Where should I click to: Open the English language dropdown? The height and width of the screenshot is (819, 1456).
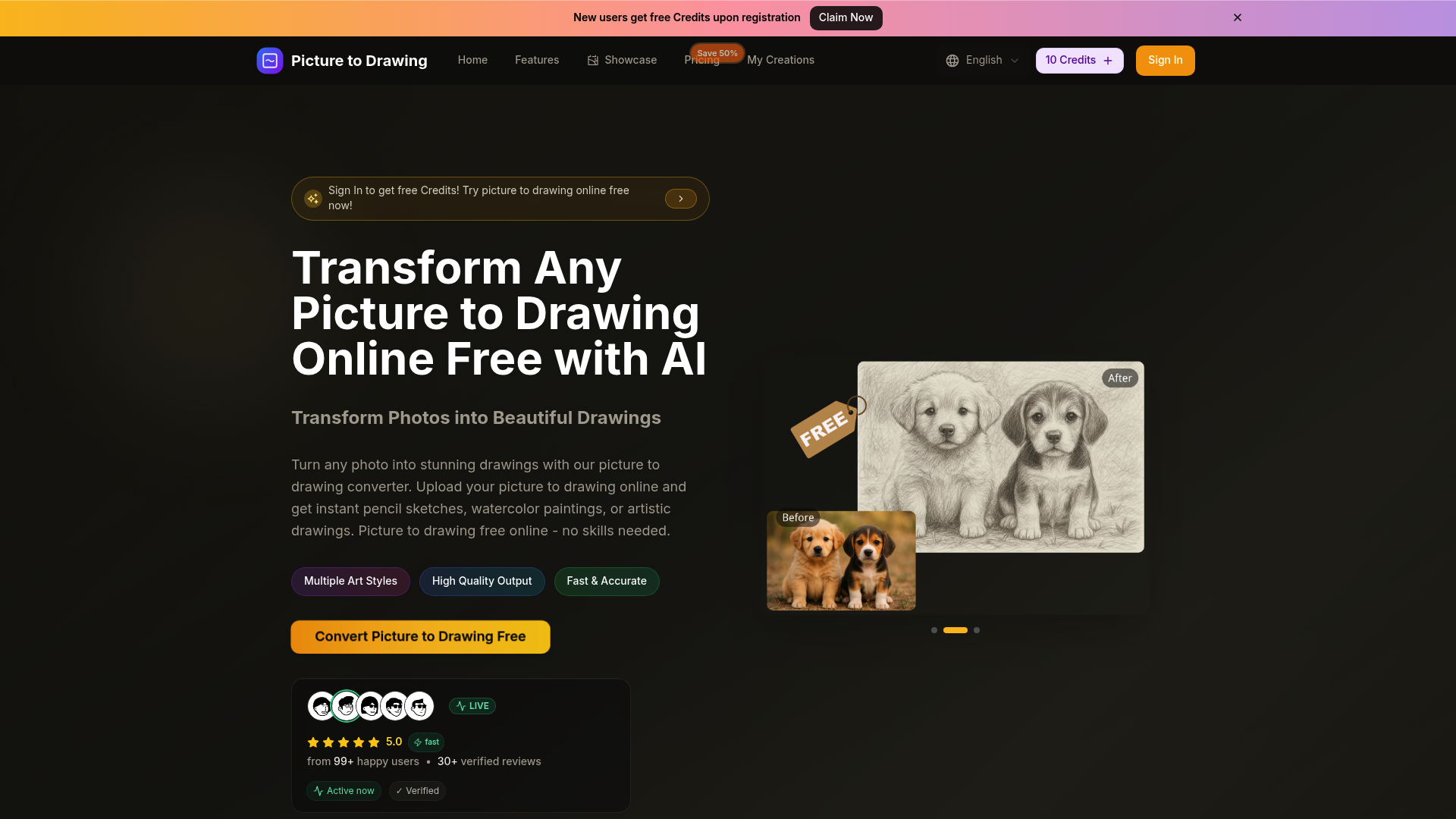pos(983,61)
